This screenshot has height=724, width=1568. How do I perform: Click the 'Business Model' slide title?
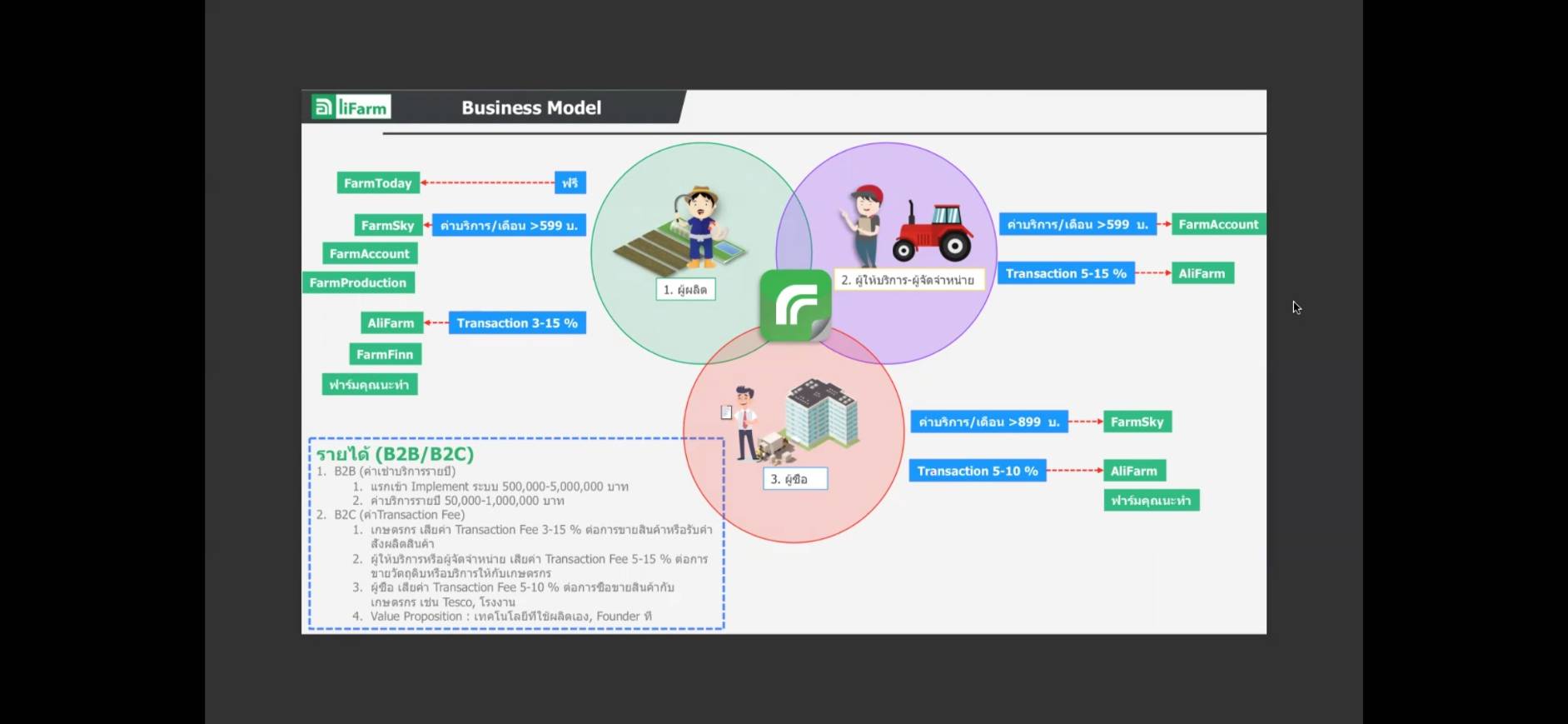click(531, 107)
